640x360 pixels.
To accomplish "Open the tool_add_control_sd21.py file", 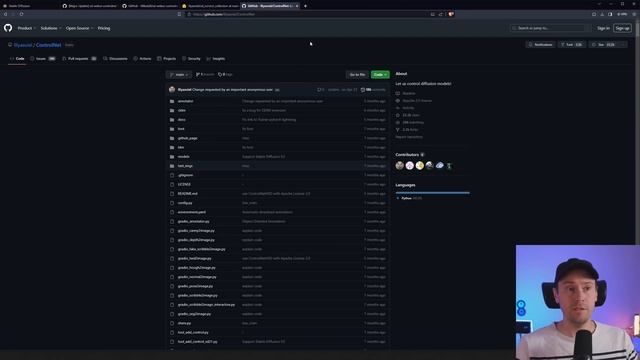I will [x=198, y=342].
